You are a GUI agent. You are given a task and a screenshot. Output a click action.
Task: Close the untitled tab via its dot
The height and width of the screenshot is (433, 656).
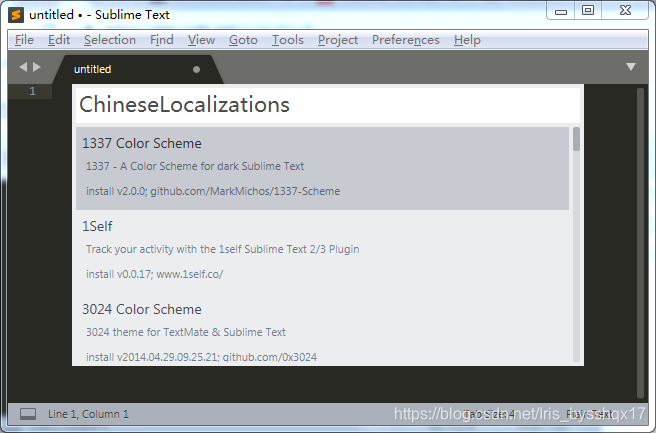196,69
